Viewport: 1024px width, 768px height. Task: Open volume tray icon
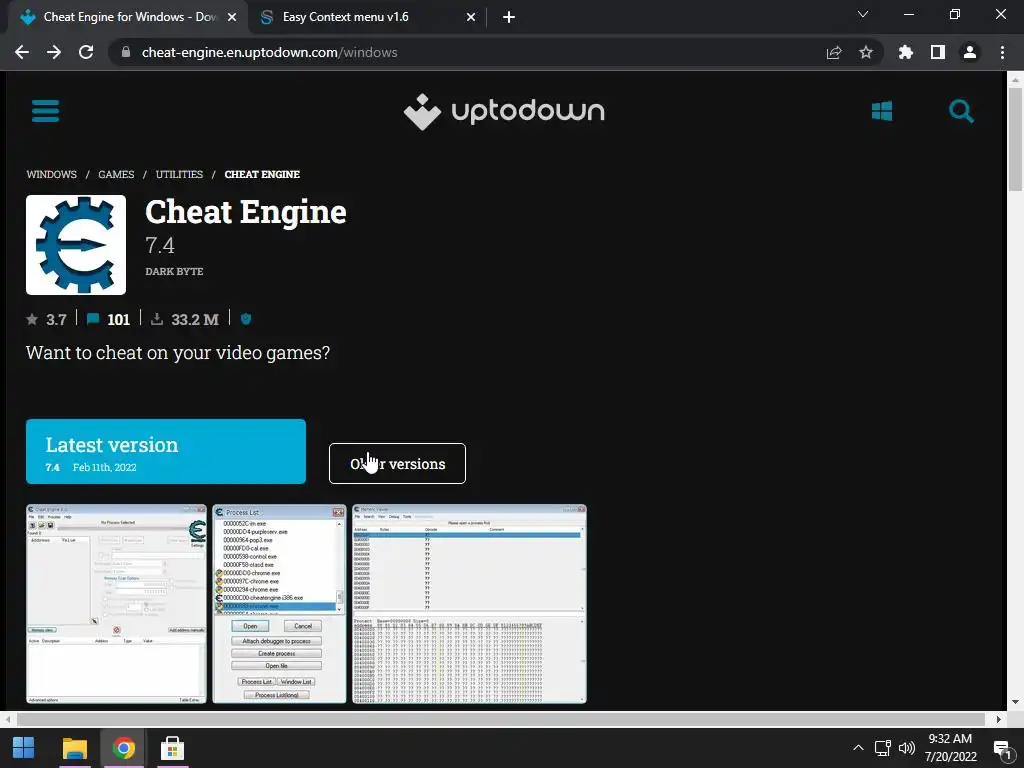coord(906,748)
